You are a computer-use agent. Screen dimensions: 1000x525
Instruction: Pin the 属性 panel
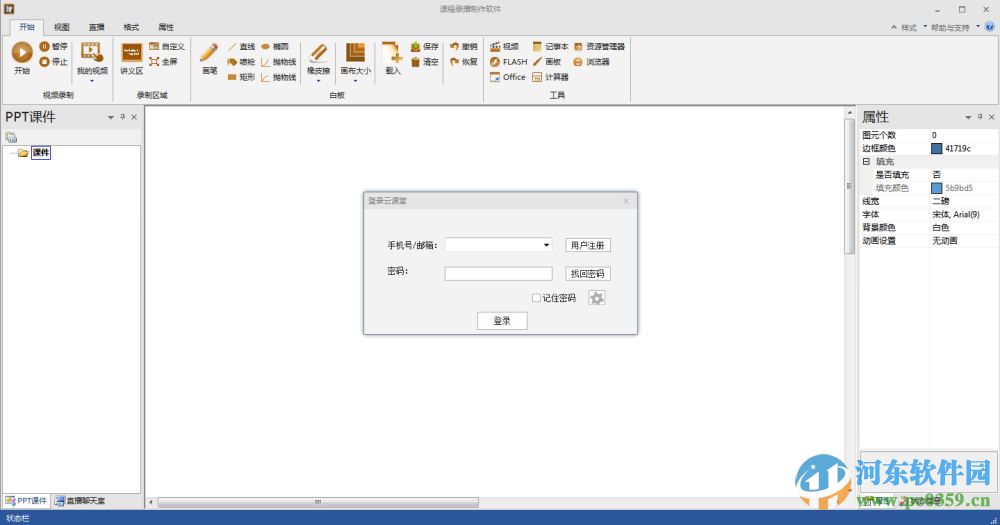click(980, 117)
